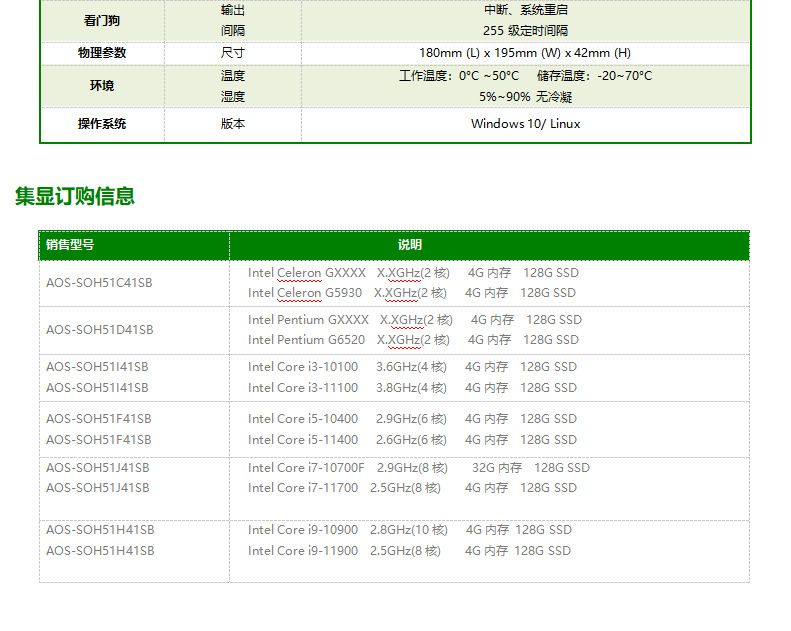Select the 销售型号 column header

tap(70, 245)
